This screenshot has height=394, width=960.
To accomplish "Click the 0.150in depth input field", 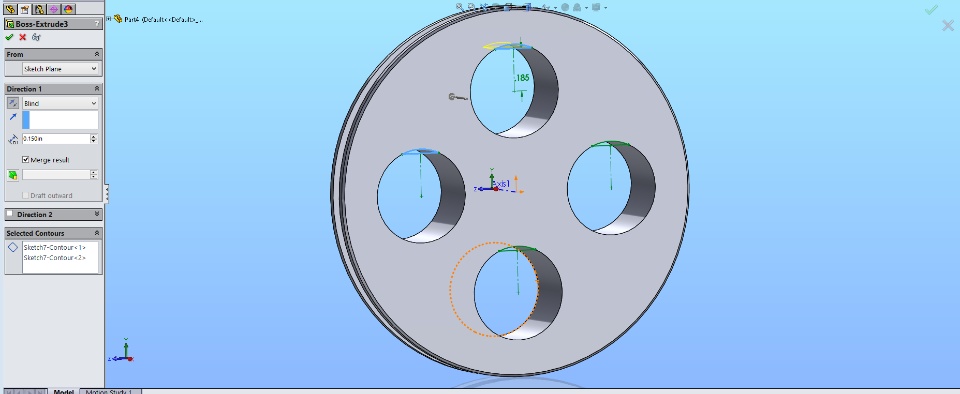I will [56, 139].
